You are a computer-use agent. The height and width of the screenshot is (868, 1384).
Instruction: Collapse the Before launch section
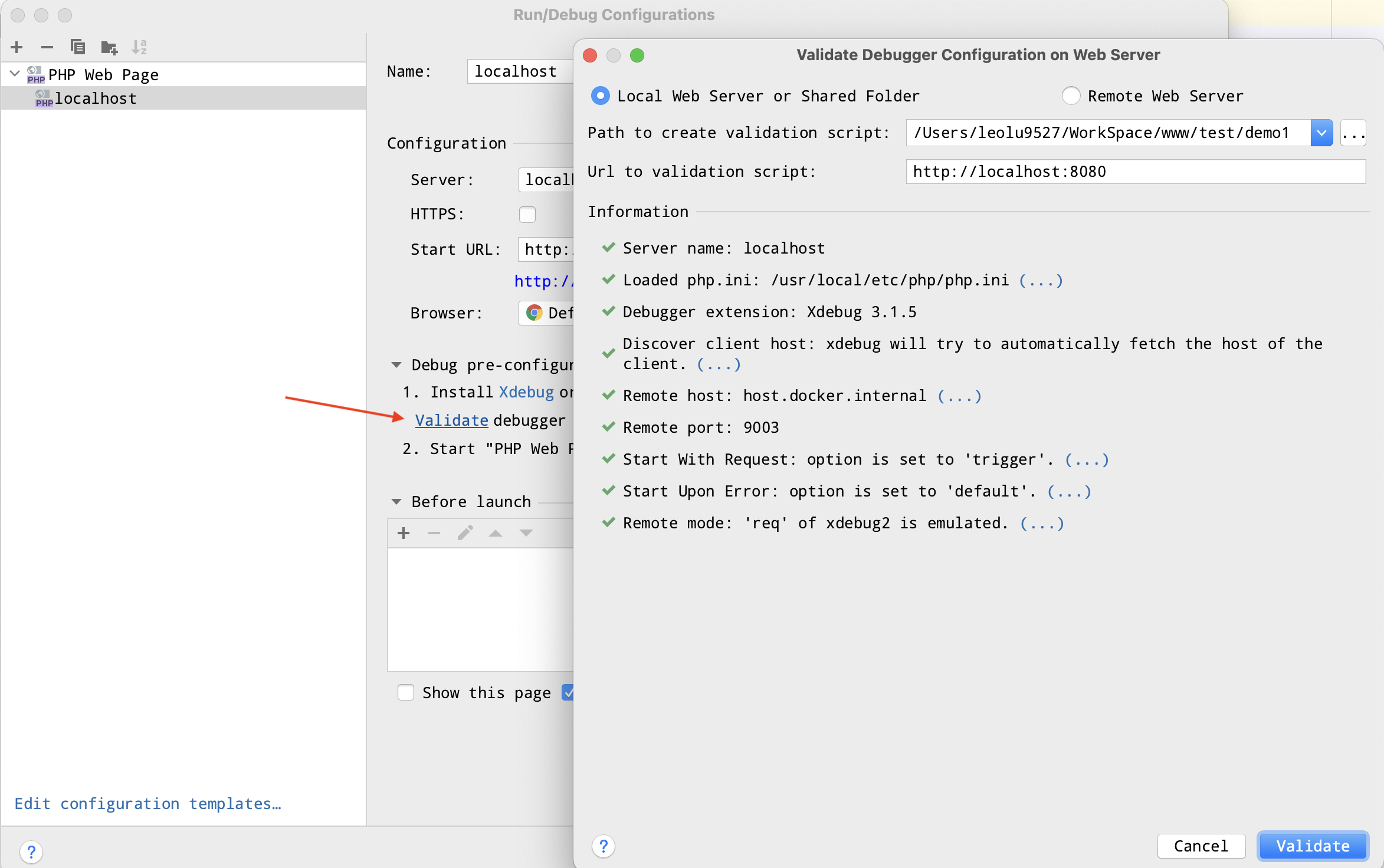click(x=396, y=501)
